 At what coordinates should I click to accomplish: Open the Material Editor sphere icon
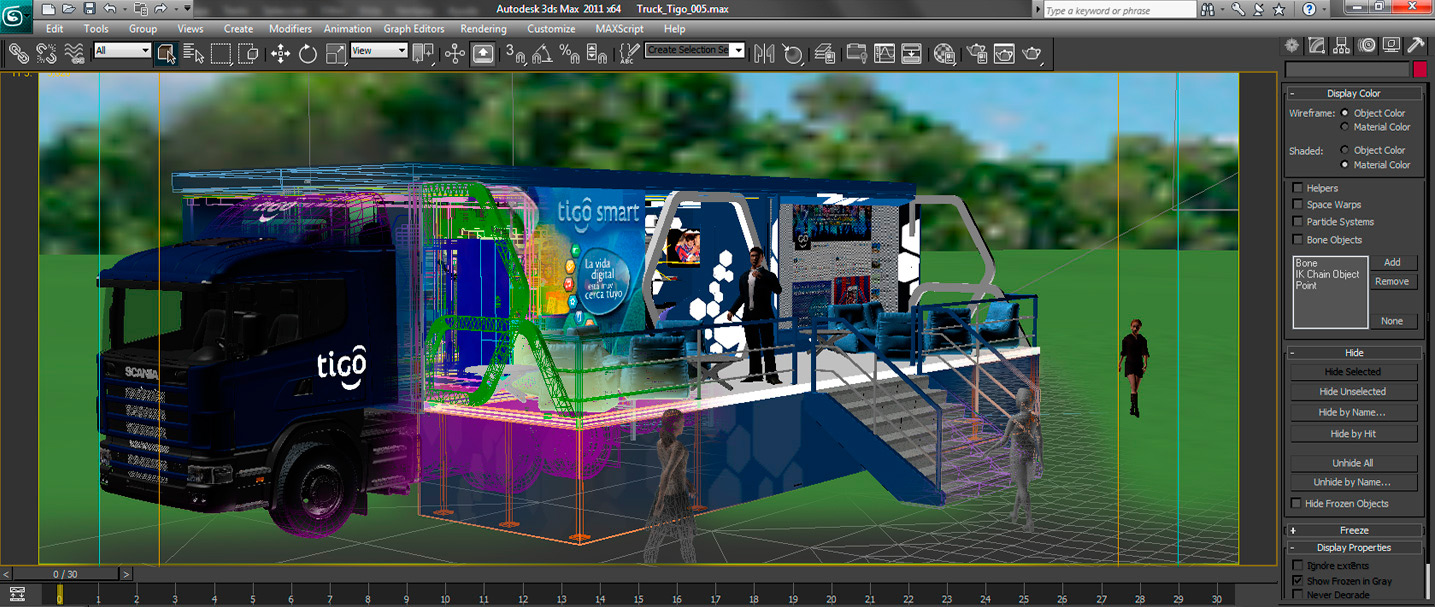tap(944, 54)
